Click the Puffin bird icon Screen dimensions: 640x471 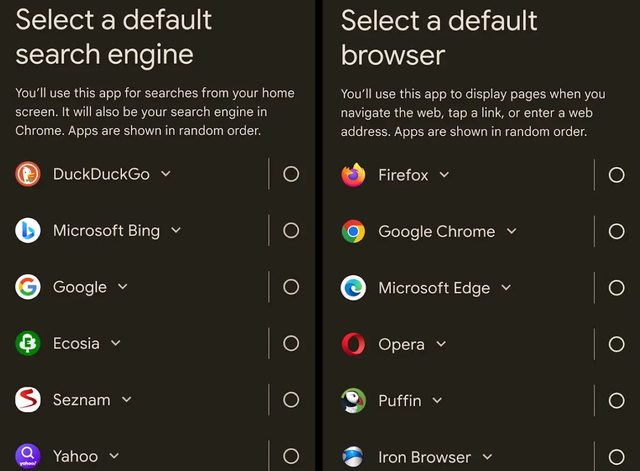353,400
